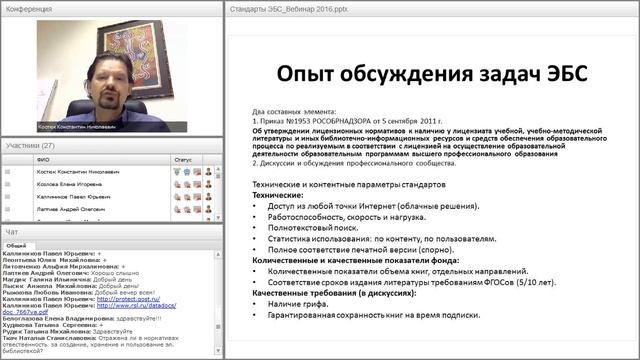Click the participants list scroll-down arrow
The image size is (640, 360).
pos(218,218)
